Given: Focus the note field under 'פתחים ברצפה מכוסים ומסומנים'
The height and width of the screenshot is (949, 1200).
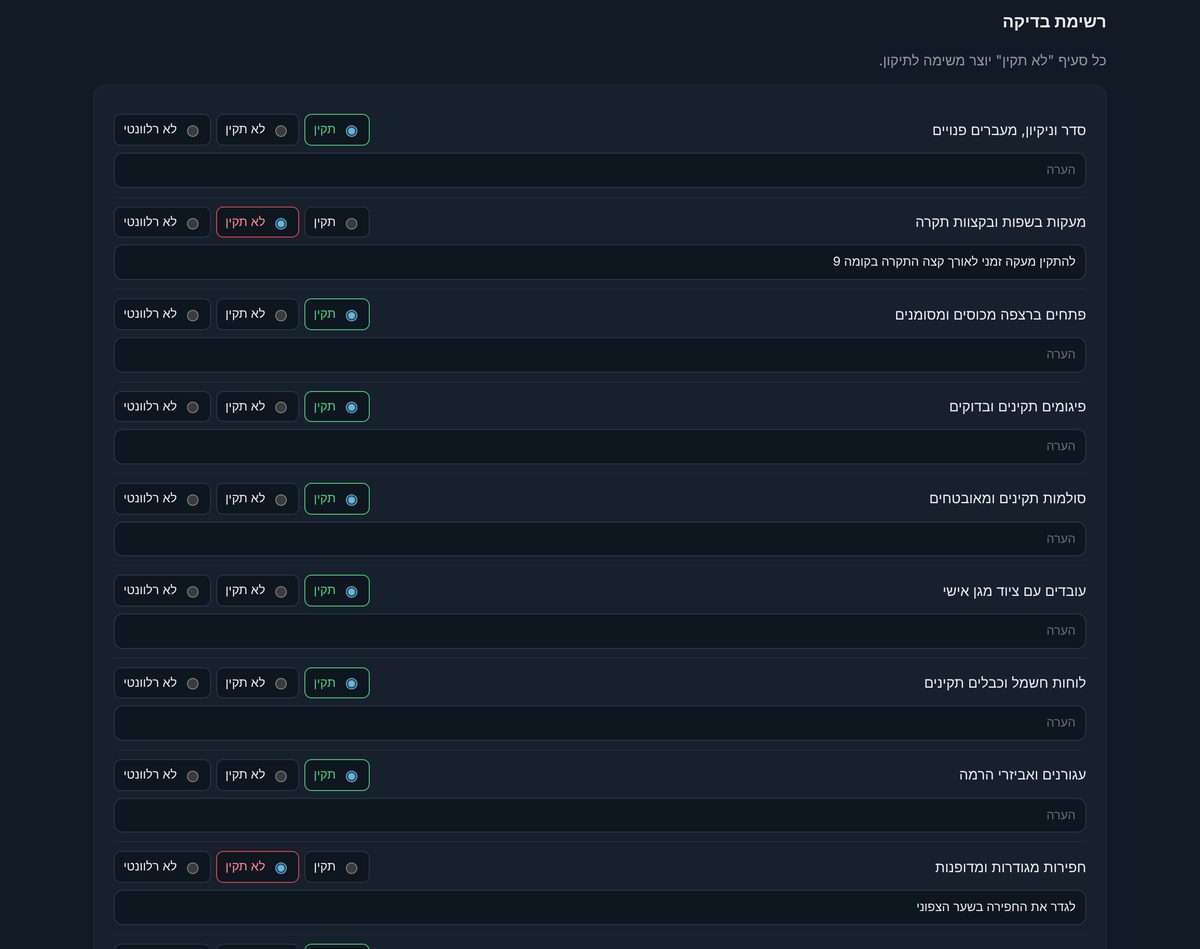Looking at the screenshot, I should point(600,355).
